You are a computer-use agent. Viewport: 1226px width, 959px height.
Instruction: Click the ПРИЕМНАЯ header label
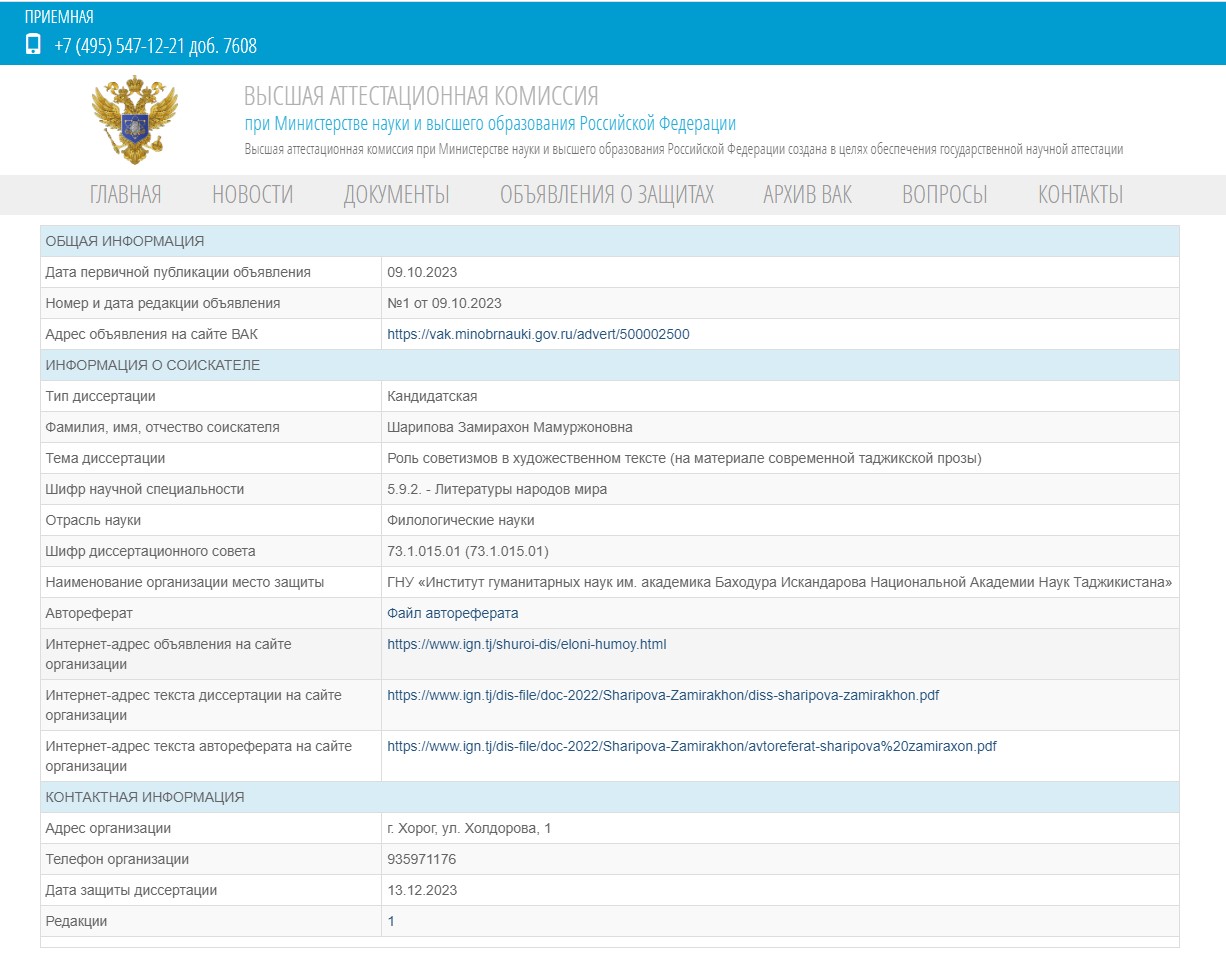click(x=59, y=16)
